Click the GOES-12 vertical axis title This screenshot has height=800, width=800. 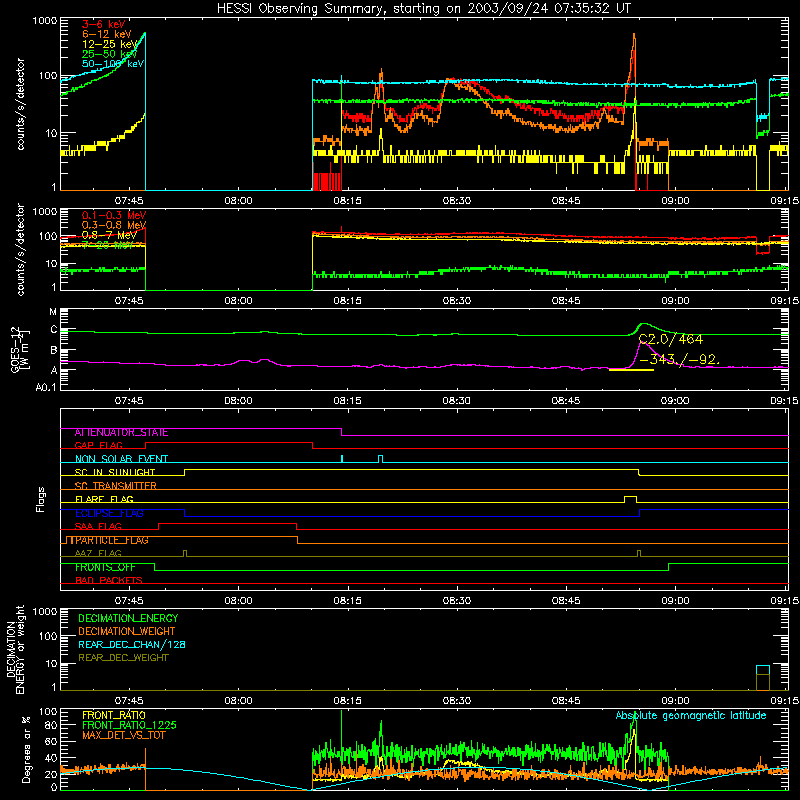coord(20,349)
